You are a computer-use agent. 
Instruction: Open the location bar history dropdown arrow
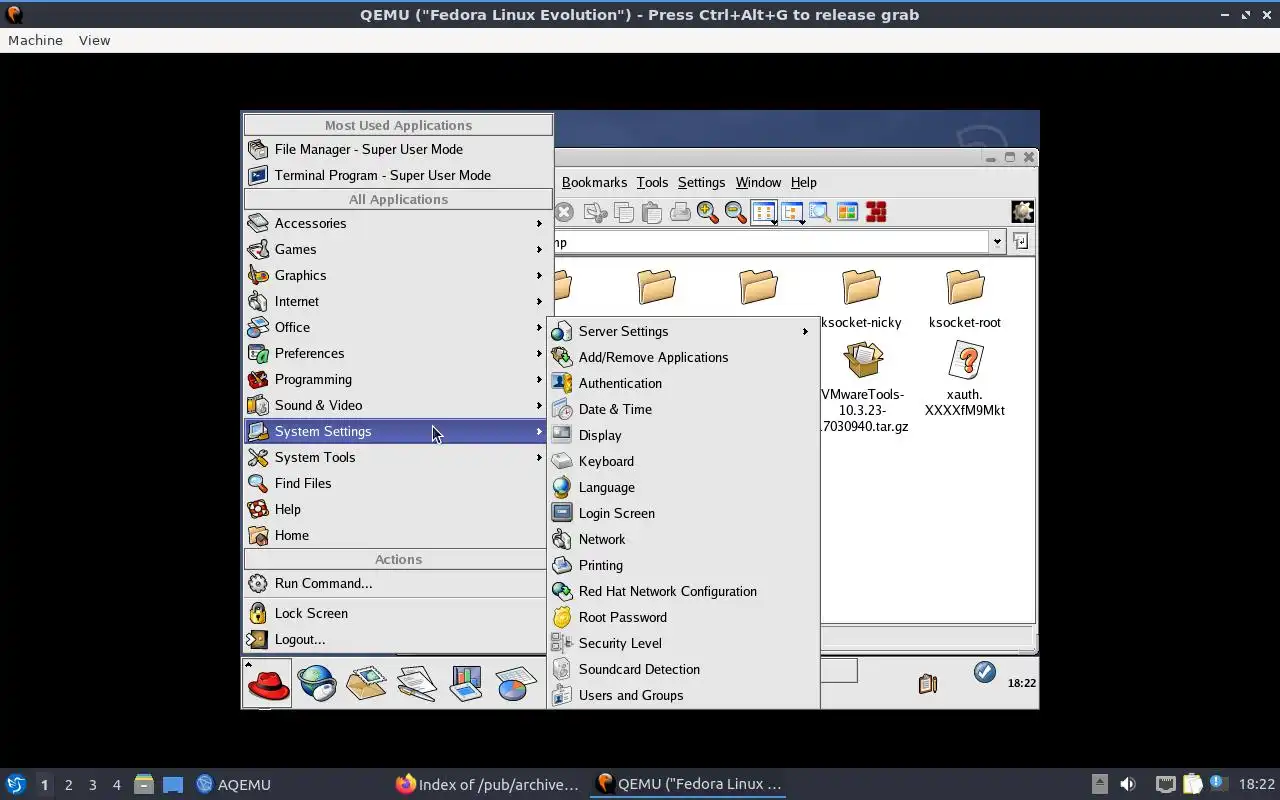click(997, 241)
